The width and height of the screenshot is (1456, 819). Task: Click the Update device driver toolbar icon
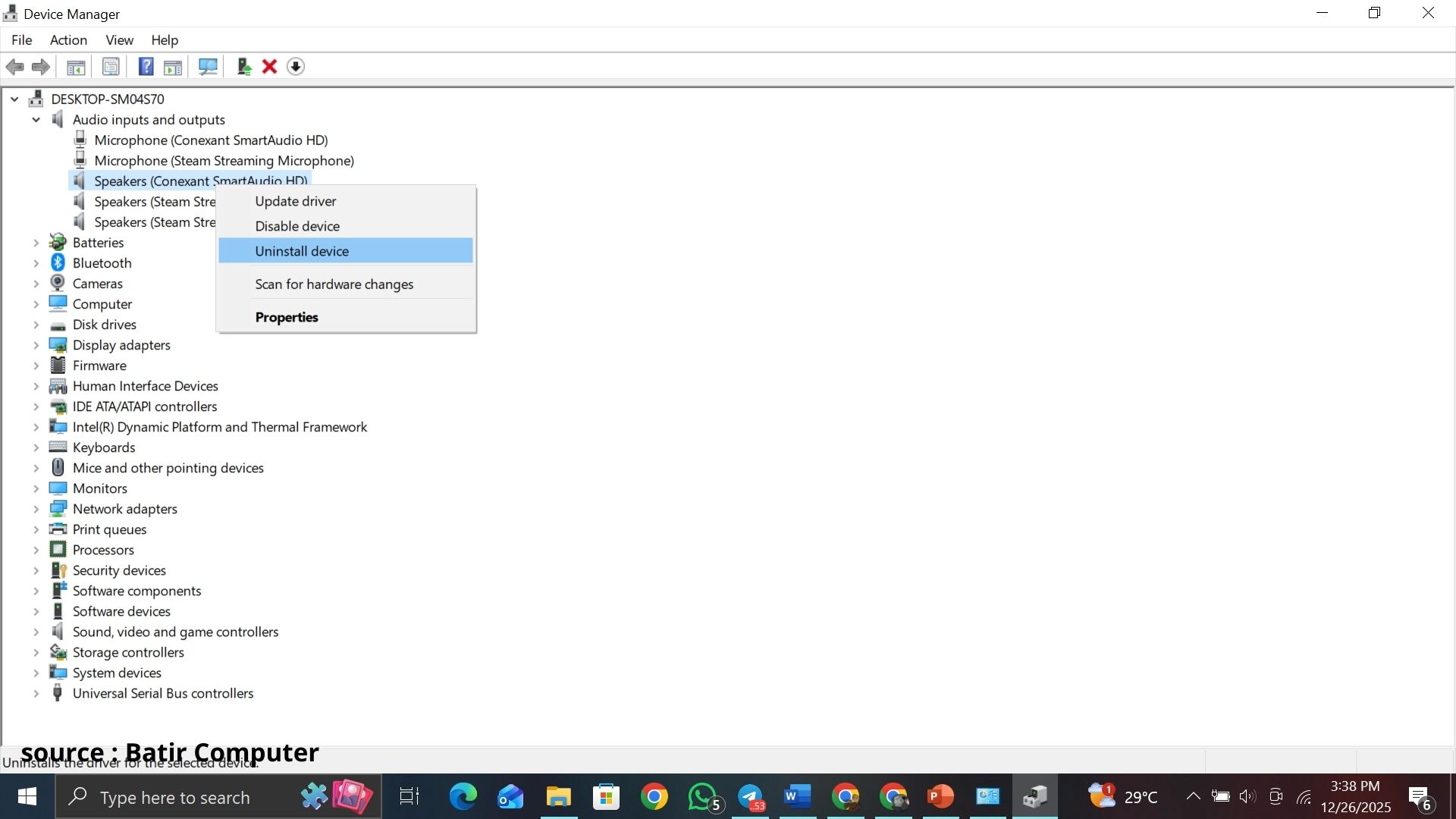pyautogui.click(x=244, y=67)
